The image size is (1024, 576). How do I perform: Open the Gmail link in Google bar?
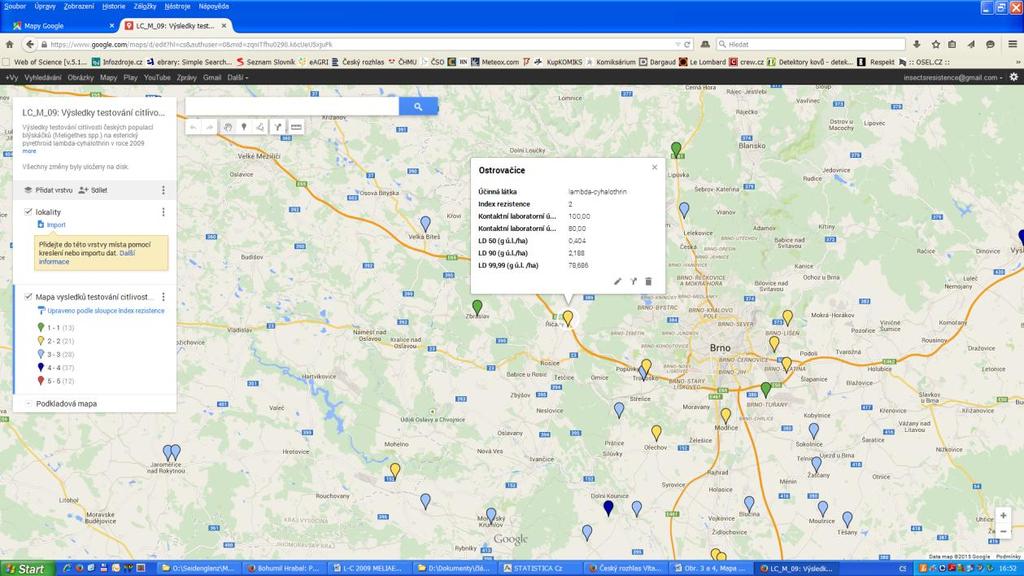coord(212,77)
